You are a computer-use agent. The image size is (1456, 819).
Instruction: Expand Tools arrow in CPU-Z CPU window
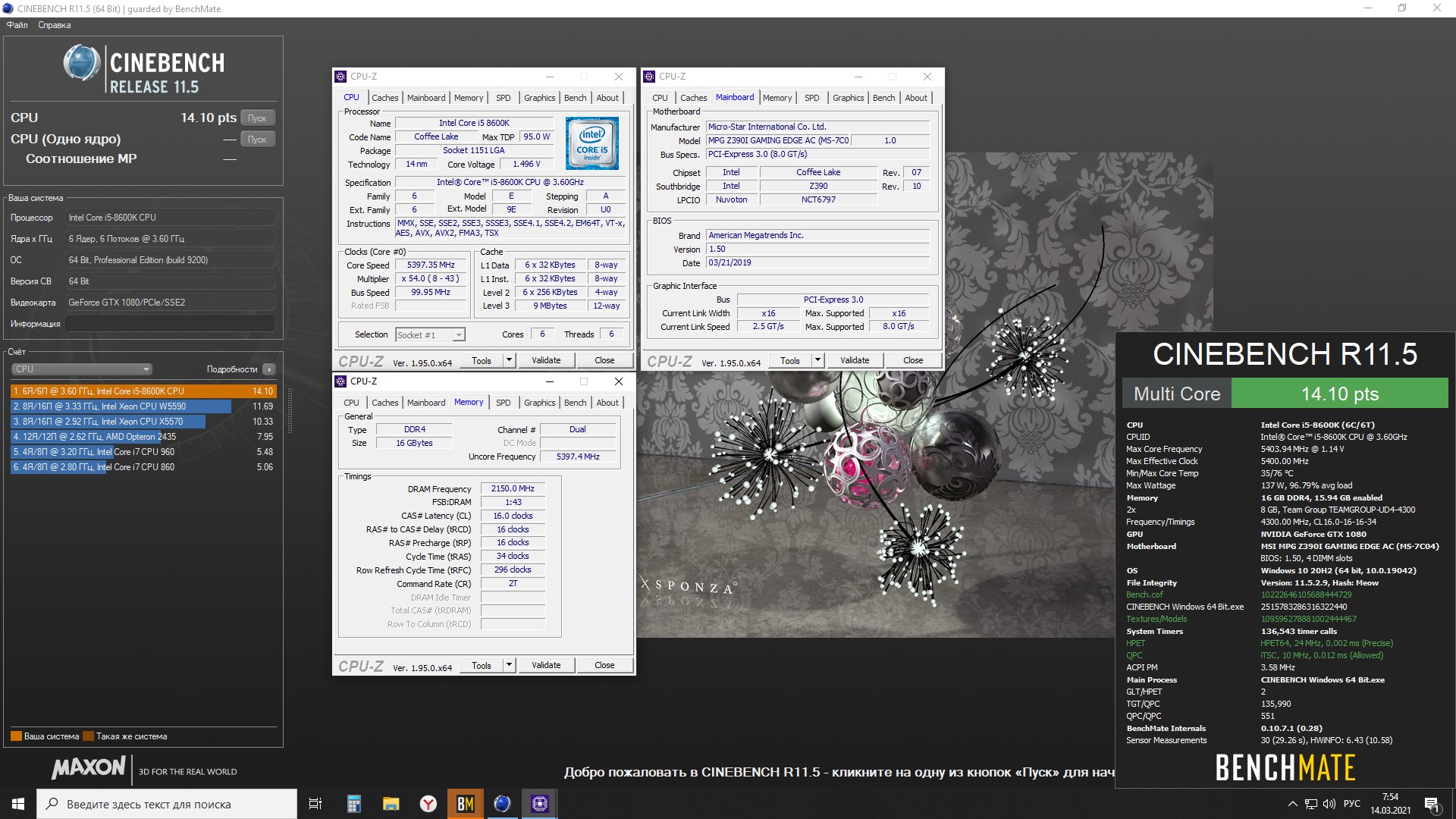point(510,360)
